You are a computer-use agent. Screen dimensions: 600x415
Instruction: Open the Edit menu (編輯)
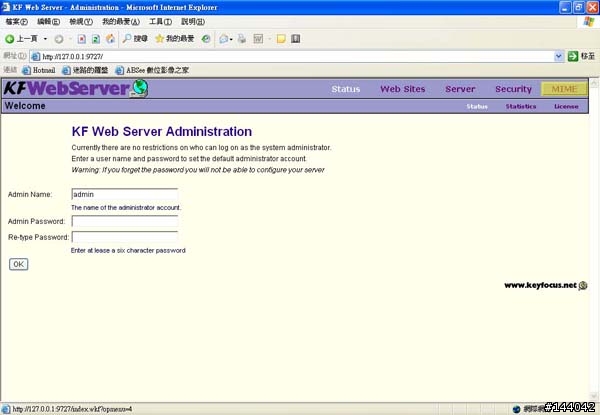pos(49,22)
